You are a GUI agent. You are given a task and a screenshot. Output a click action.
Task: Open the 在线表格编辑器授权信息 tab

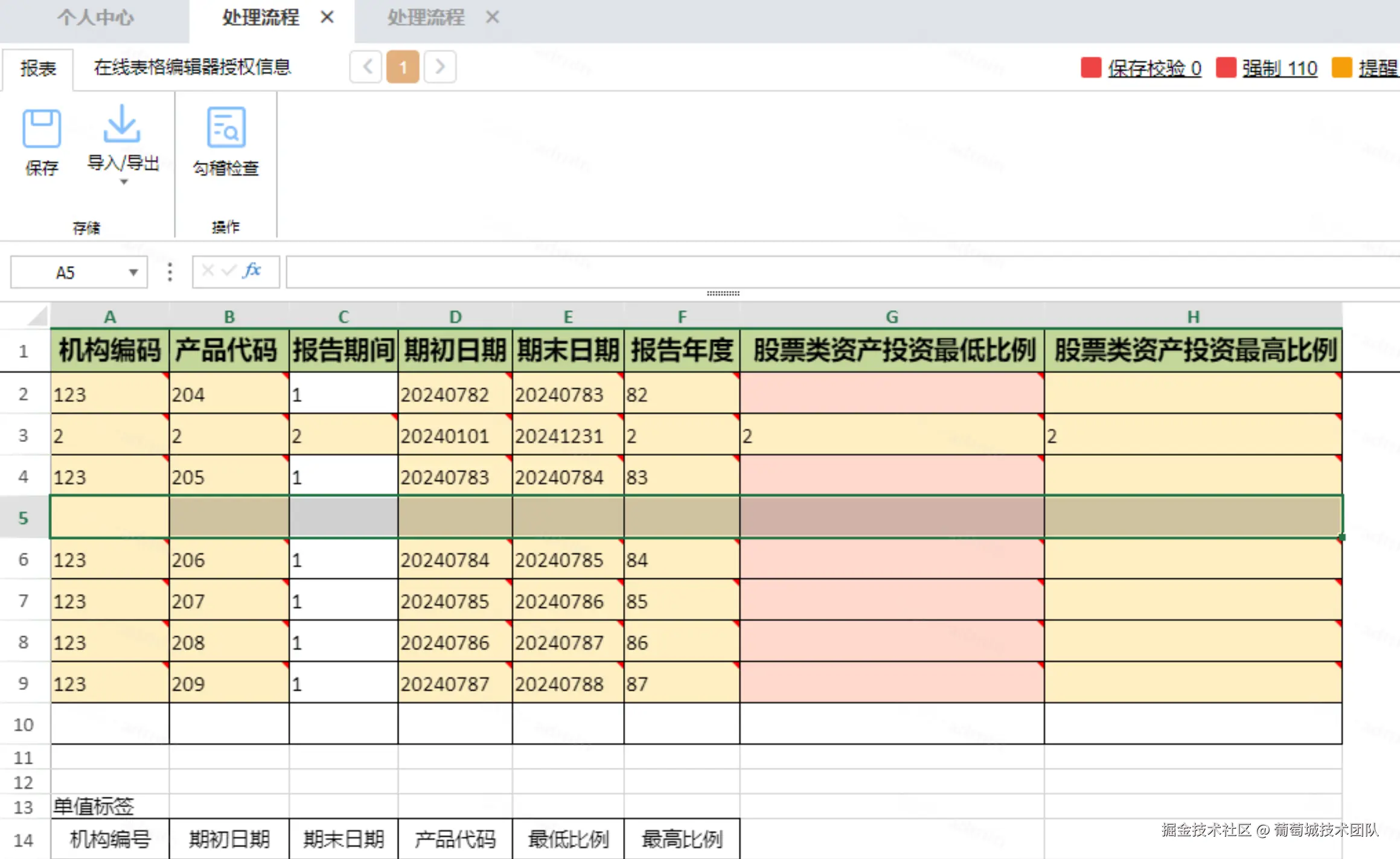[x=192, y=67]
